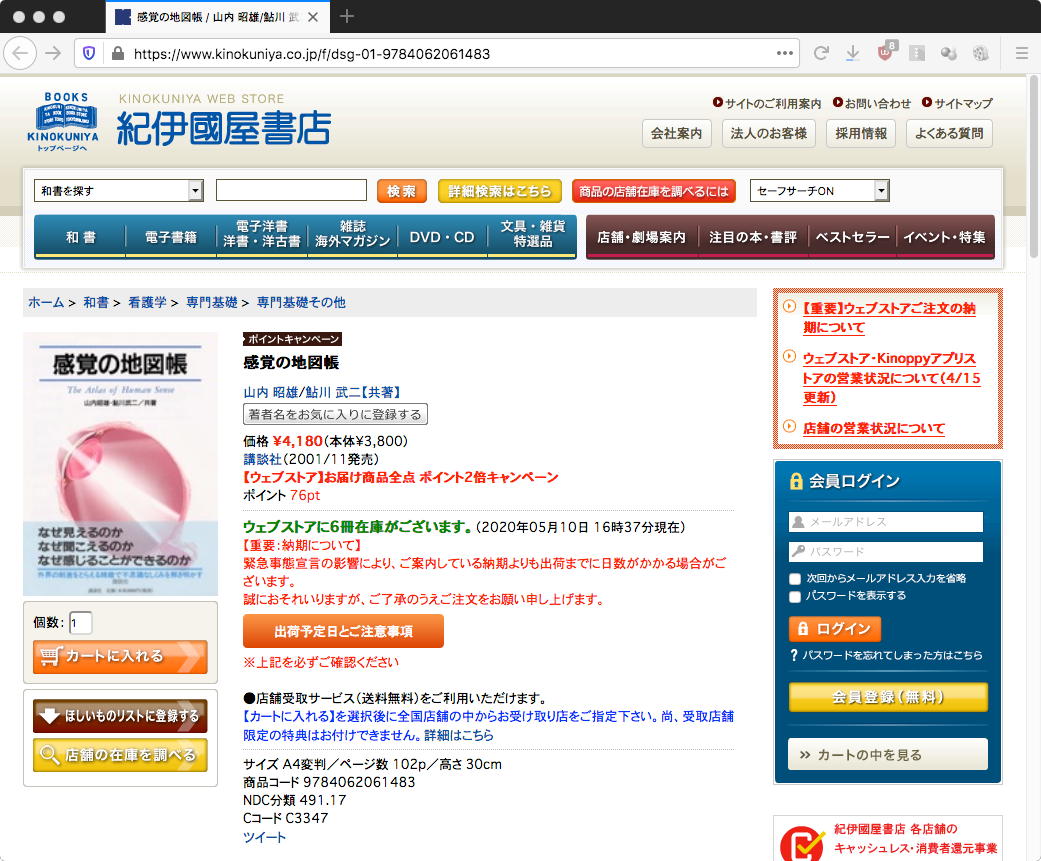Click the 看護学 breadcrumb link
The width and height of the screenshot is (1041, 861).
point(147,302)
